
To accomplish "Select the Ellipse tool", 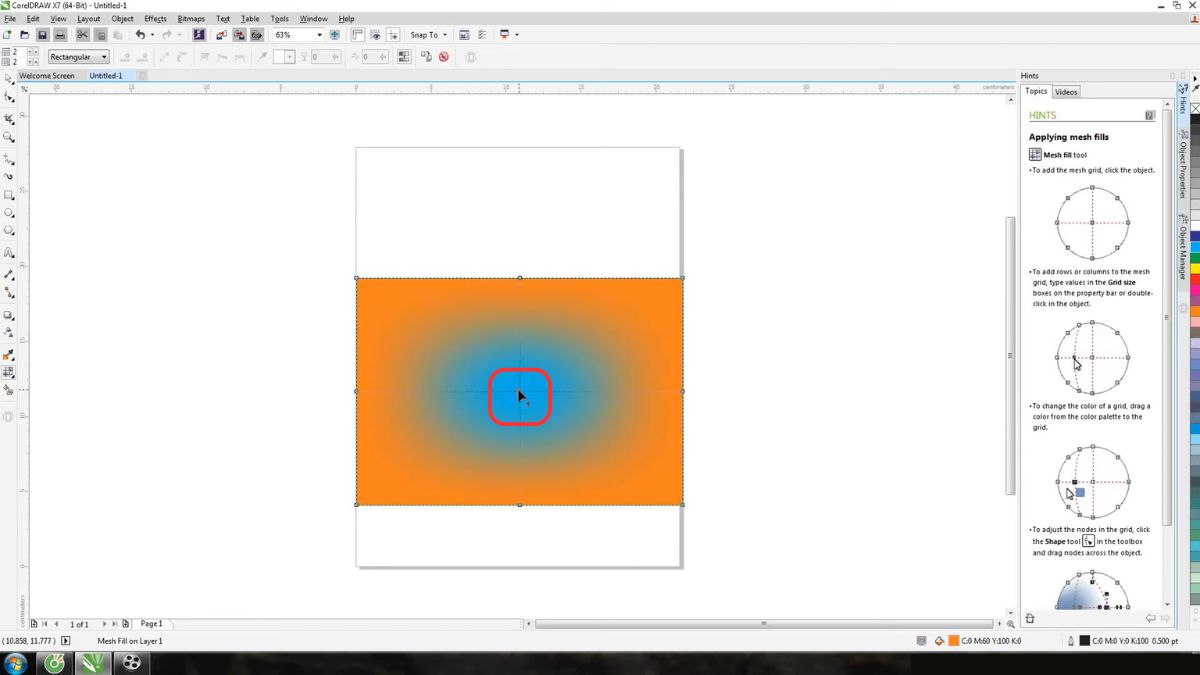I will coord(9,213).
